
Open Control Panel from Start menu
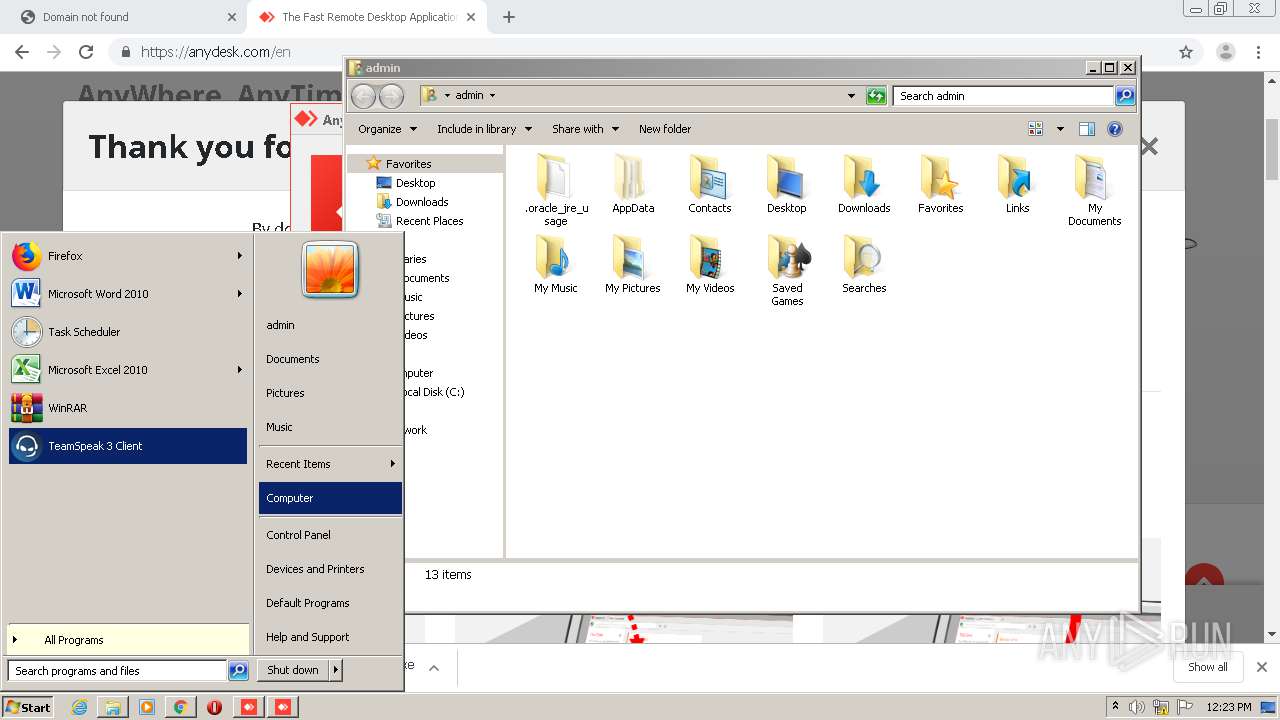(x=330, y=535)
